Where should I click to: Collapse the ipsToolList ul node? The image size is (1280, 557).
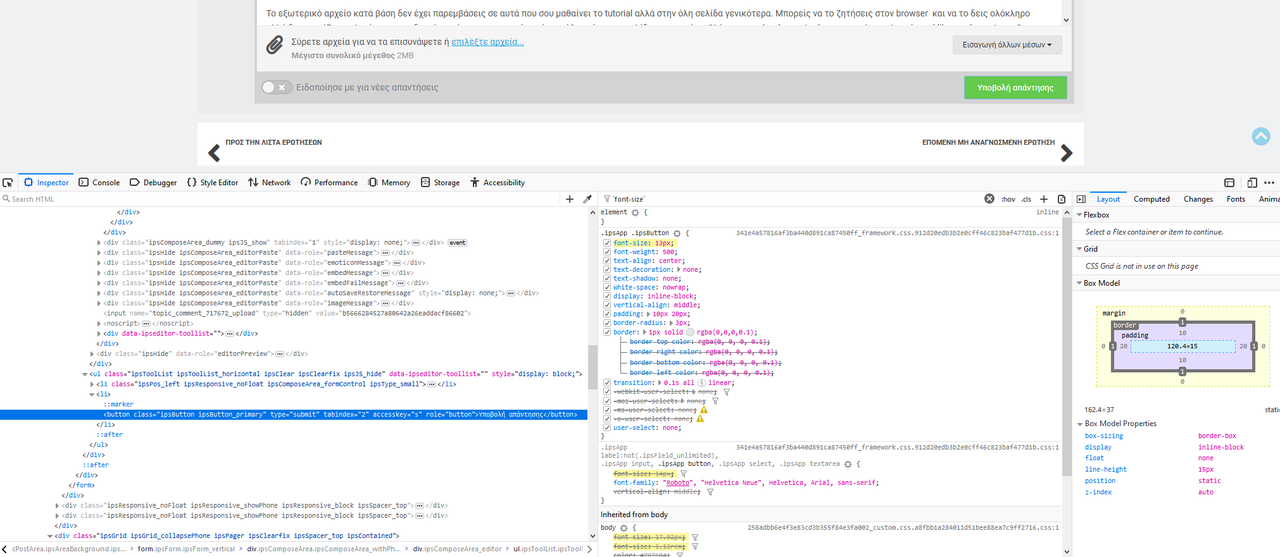point(84,374)
